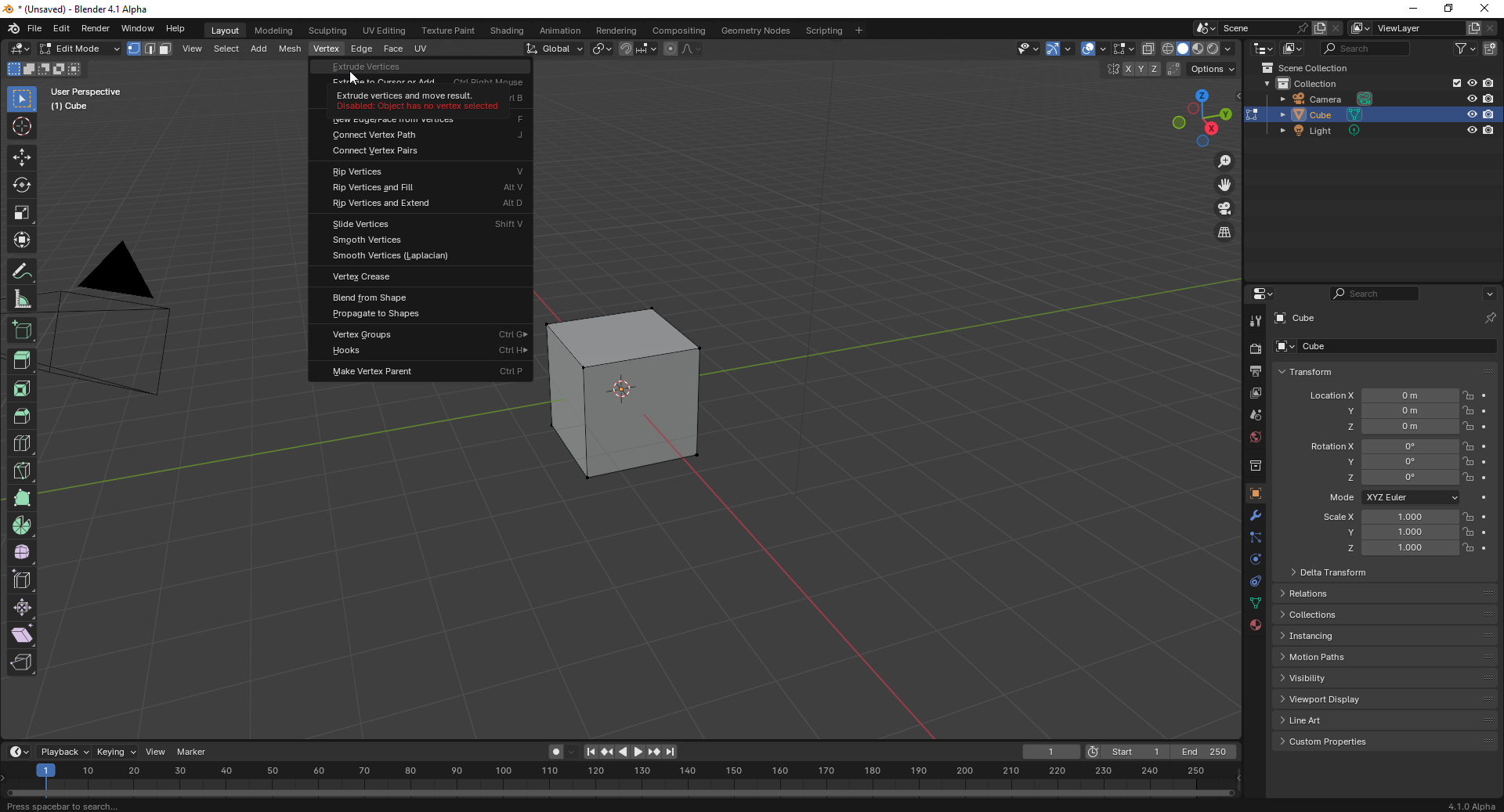Open the Render properties tab
This screenshot has width=1504, height=812.
(x=1256, y=348)
